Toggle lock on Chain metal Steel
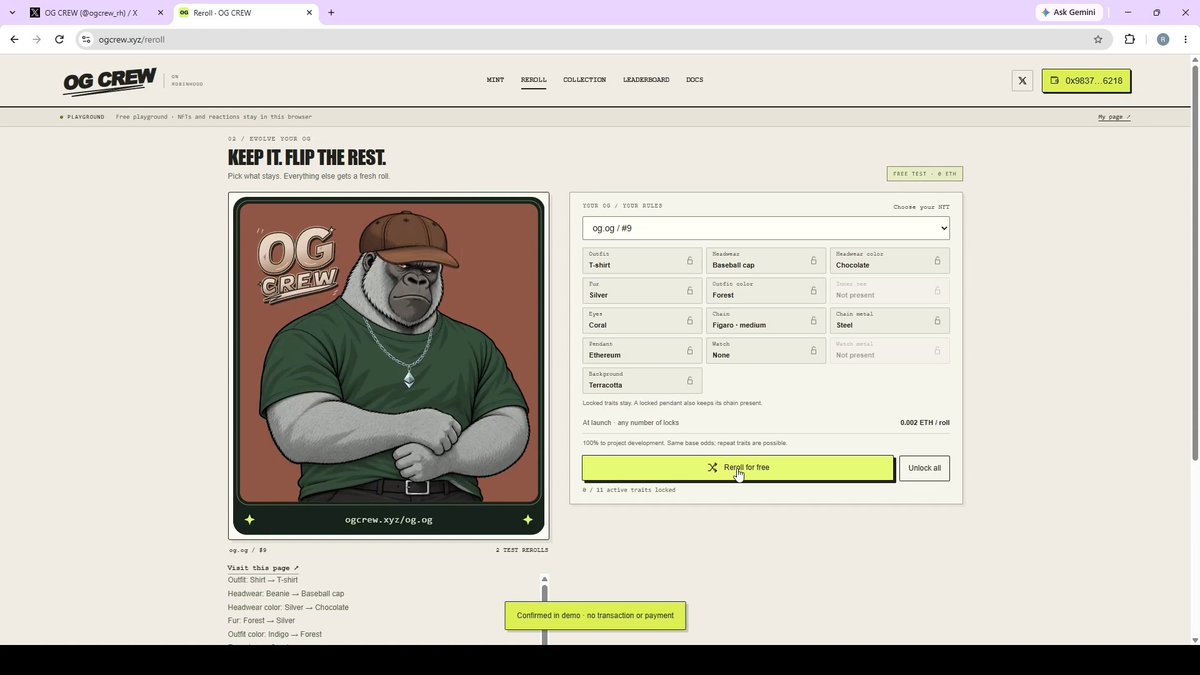This screenshot has height=675, width=1200. (x=890, y=320)
